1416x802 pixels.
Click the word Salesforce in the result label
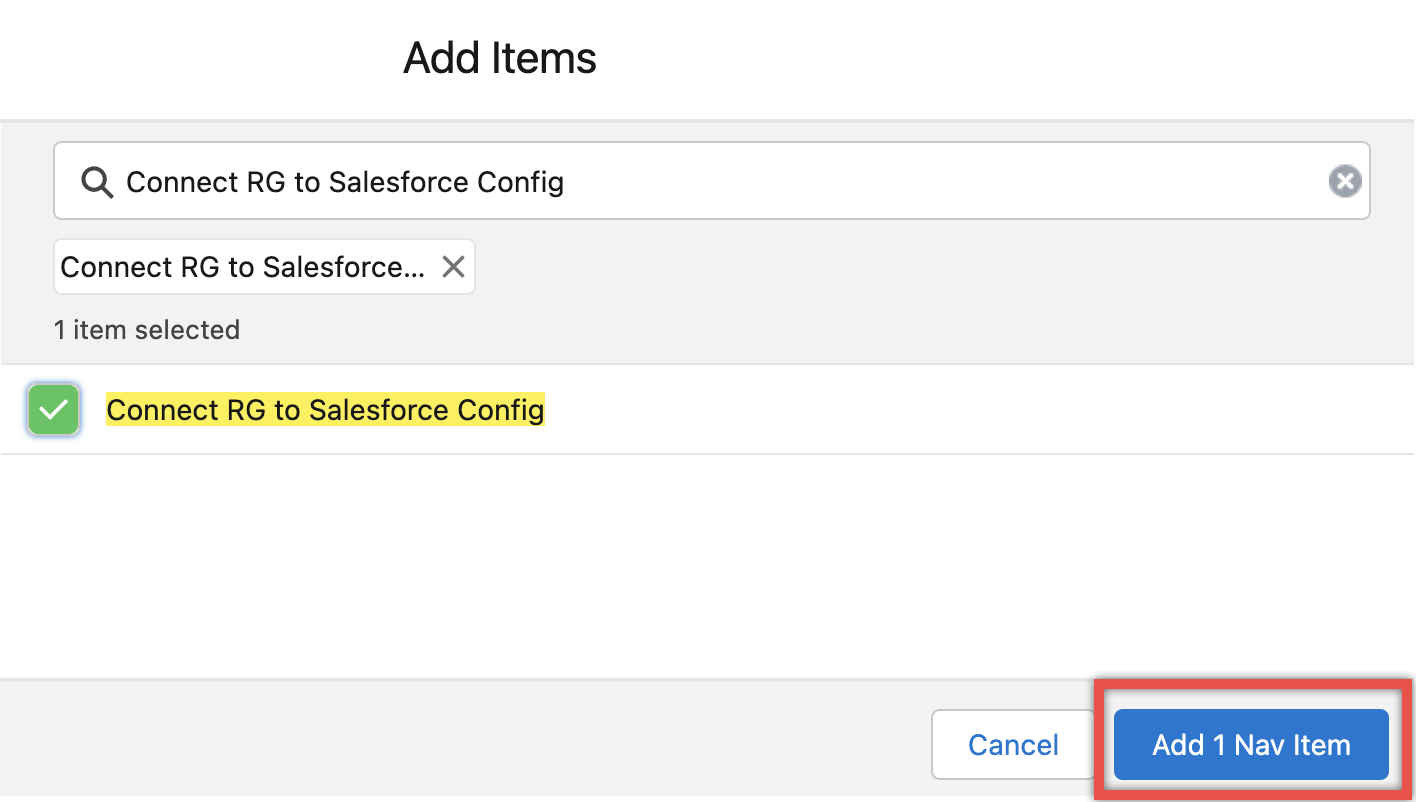tap(379, 410)
